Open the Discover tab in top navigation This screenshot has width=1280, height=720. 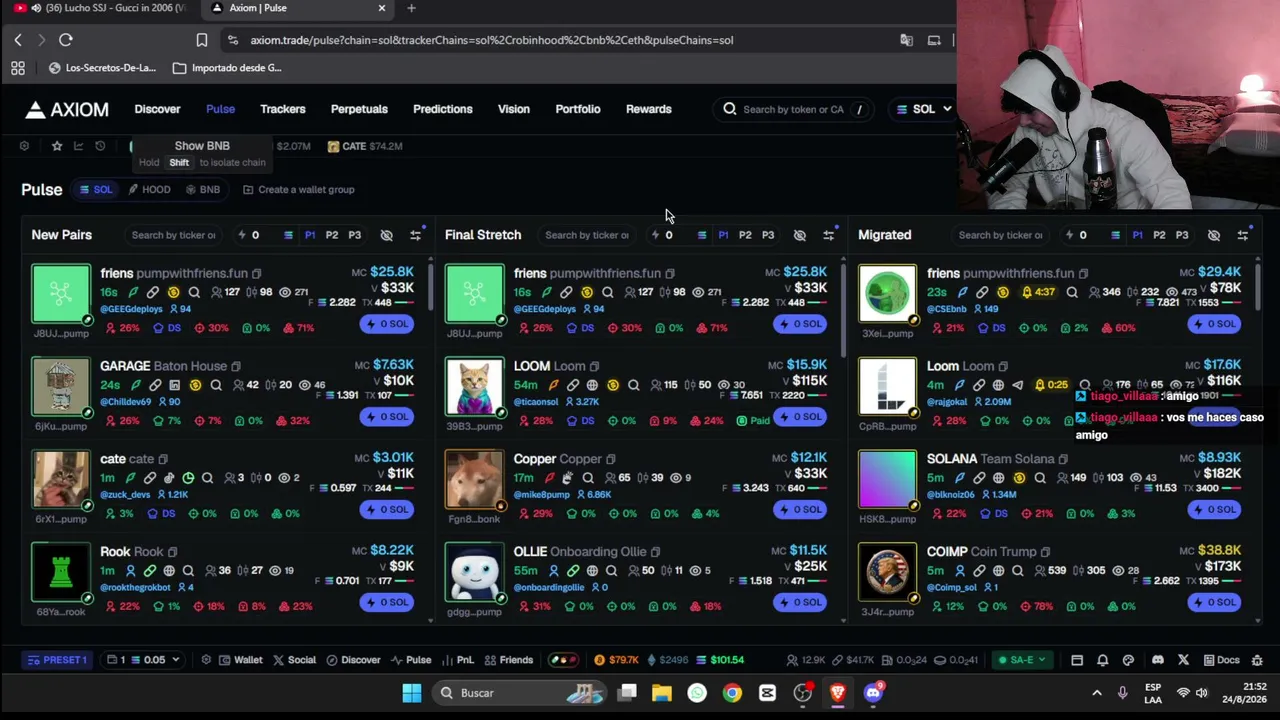157,109
